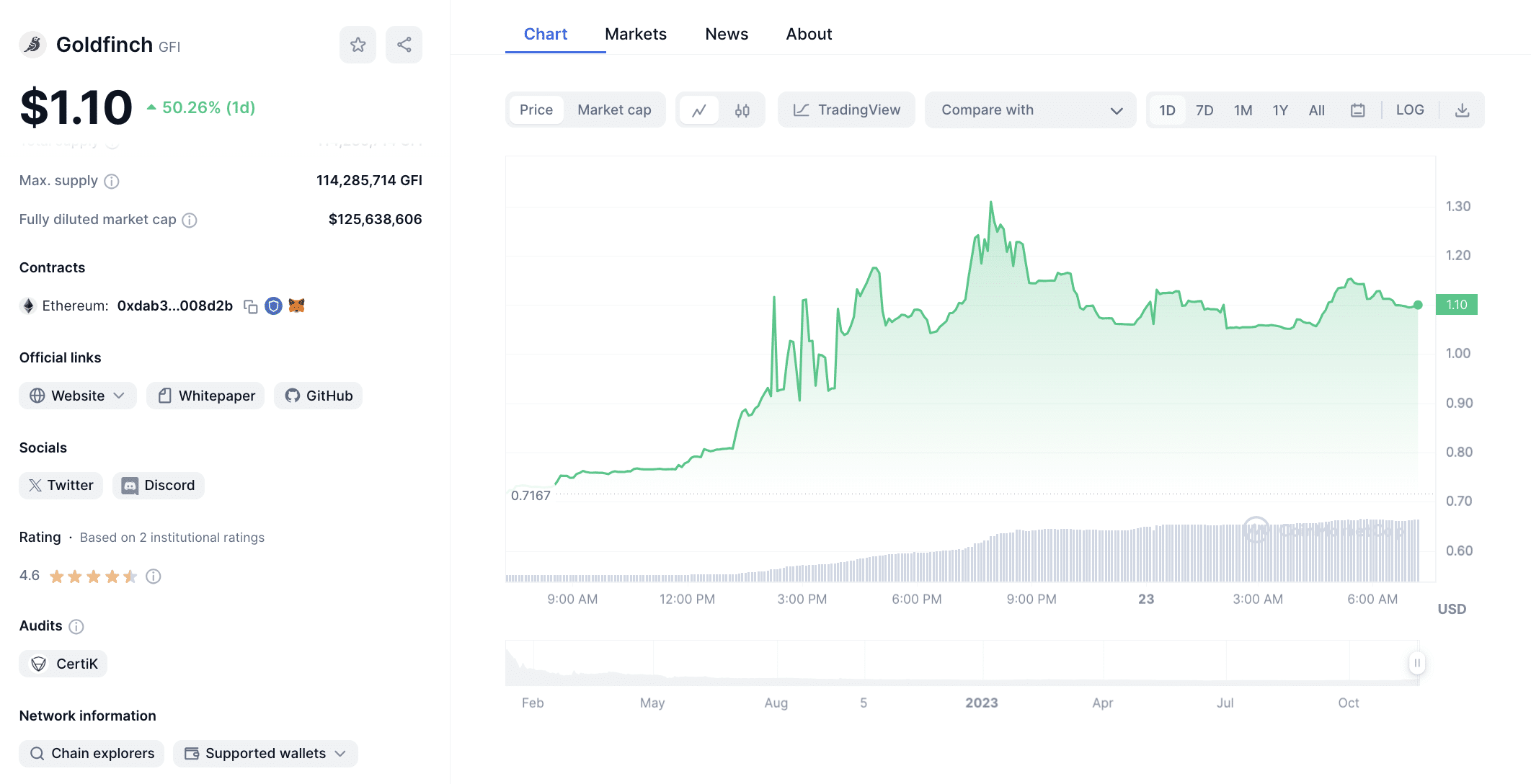Open the Chart tab
Image resolution: width=1531 pixels, height=784 pixels.
click(x=546, y=34)
